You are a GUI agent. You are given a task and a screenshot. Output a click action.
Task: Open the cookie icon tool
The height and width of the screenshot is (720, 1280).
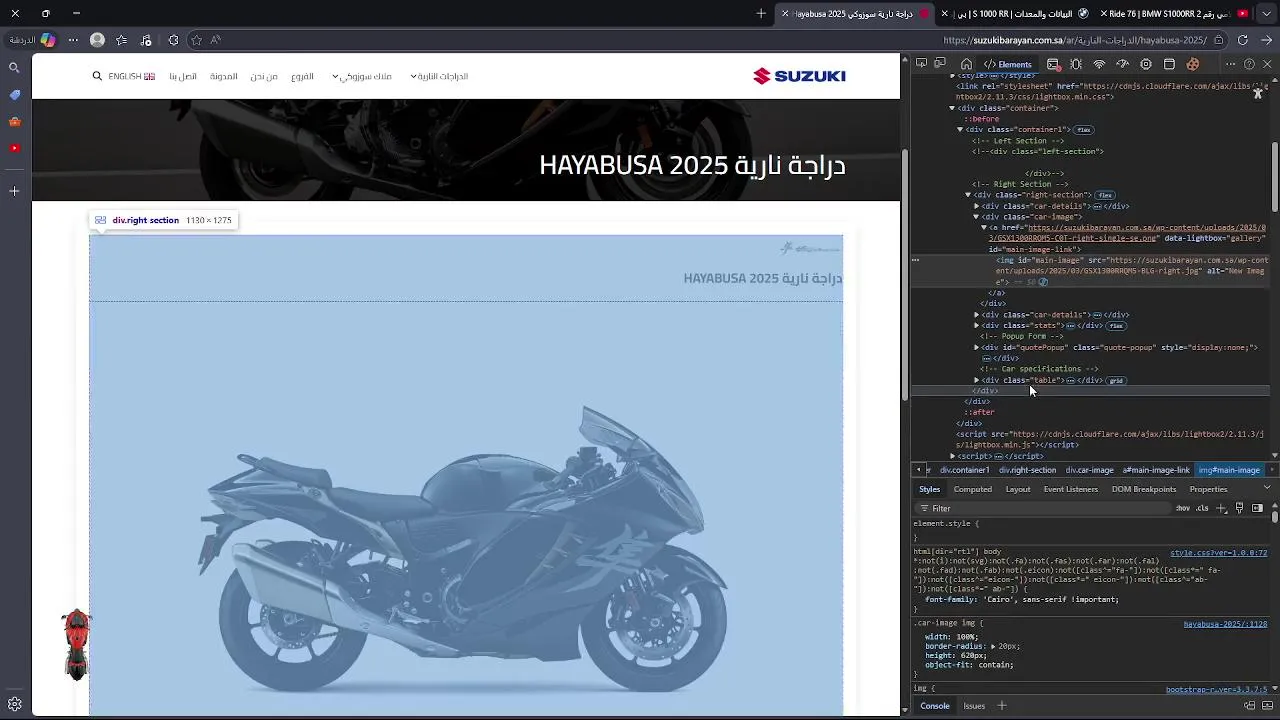click(1192, 64)
